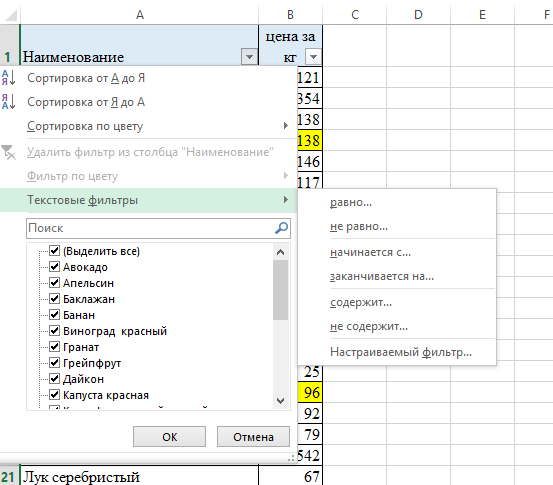Click the select-all corner triangle of sheet
This screenshot has width=553, height=485.
point(11,15)
